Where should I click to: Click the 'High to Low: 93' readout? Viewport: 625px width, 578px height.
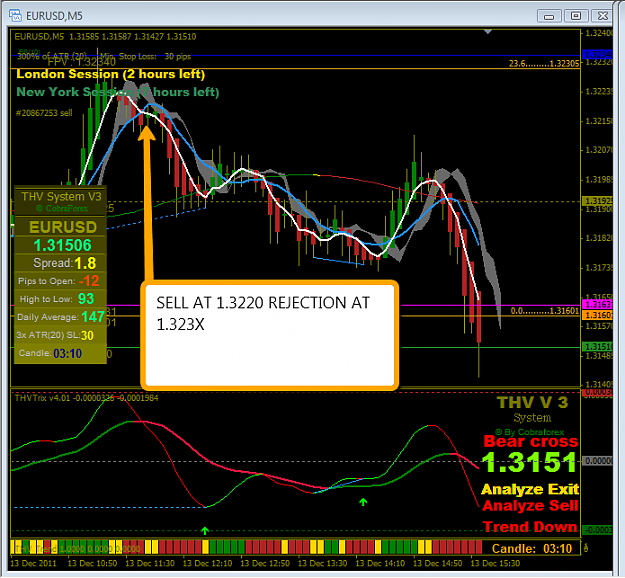(x=57, y=299)
